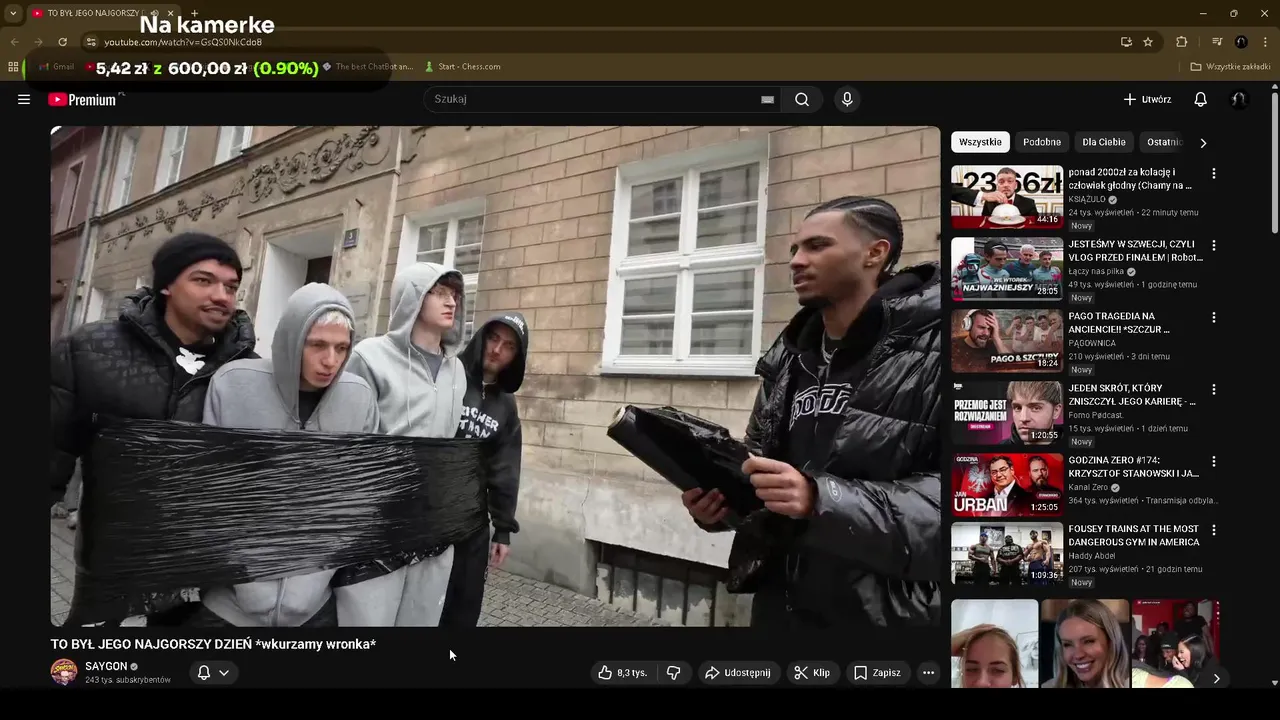Open the Wszystkie zakładki bookmarks folder
This screenshot has width=1280, height=720.
pos(1230,67)
